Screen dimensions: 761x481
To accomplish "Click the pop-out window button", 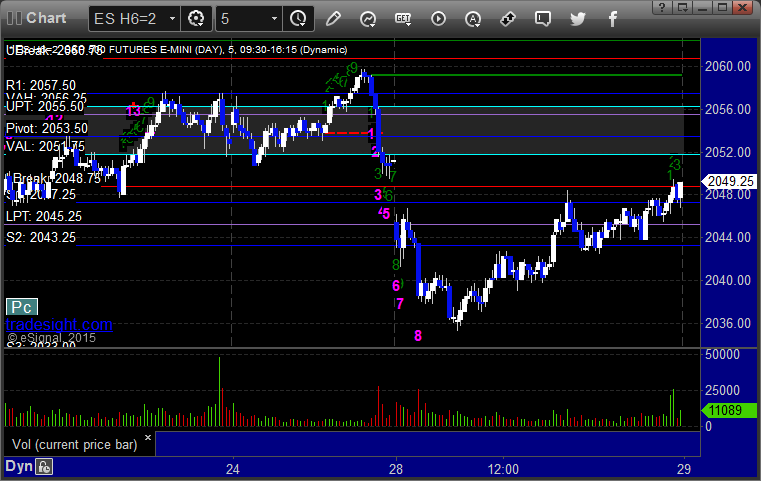I will click(682, 7).
